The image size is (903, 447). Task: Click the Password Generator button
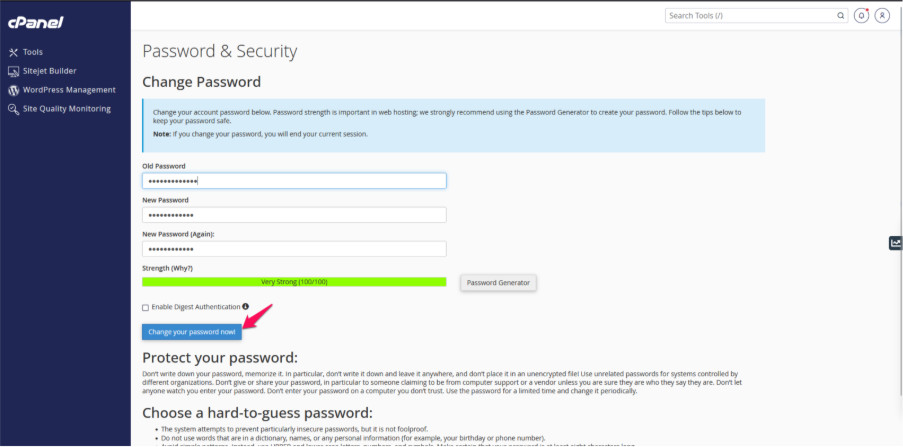click(x=499, y=282)
